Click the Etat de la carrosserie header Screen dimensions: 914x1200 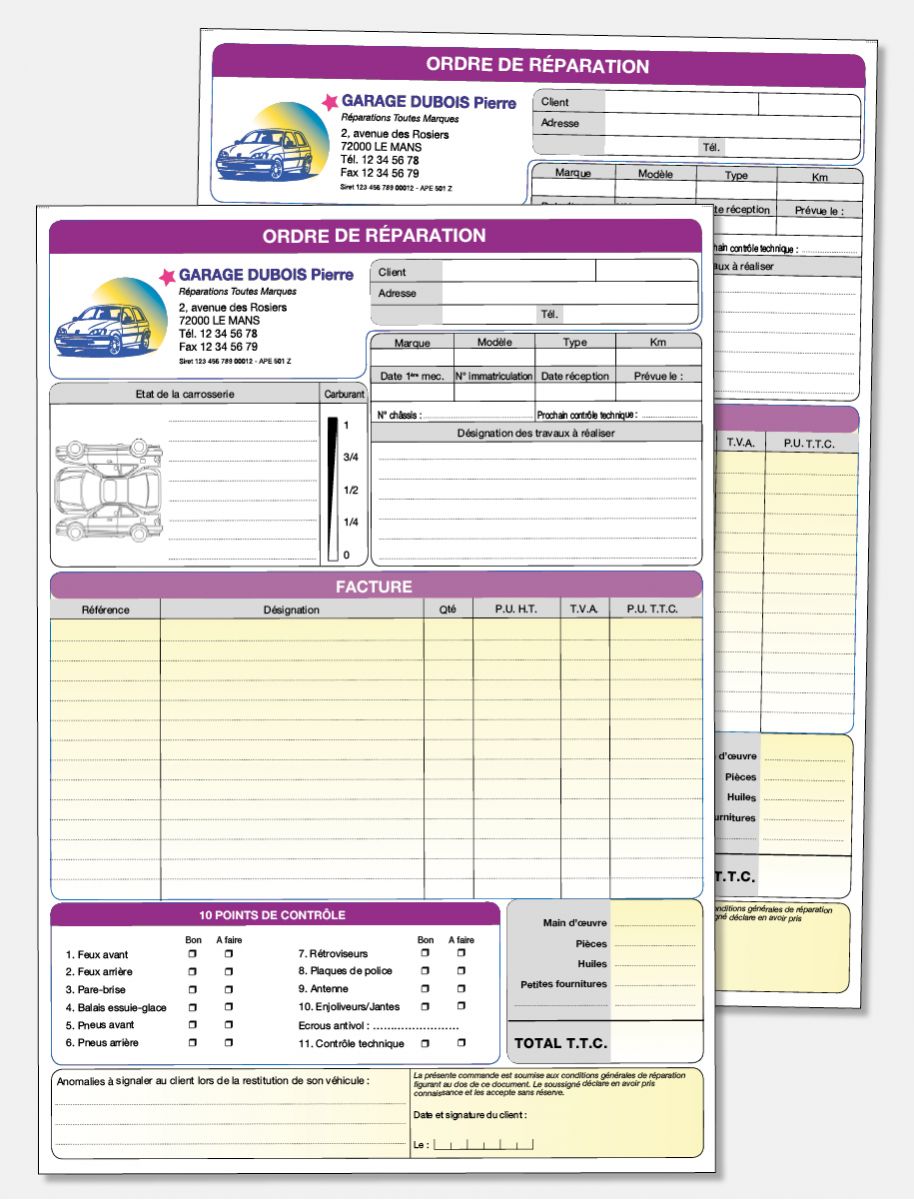pos(186,394)
